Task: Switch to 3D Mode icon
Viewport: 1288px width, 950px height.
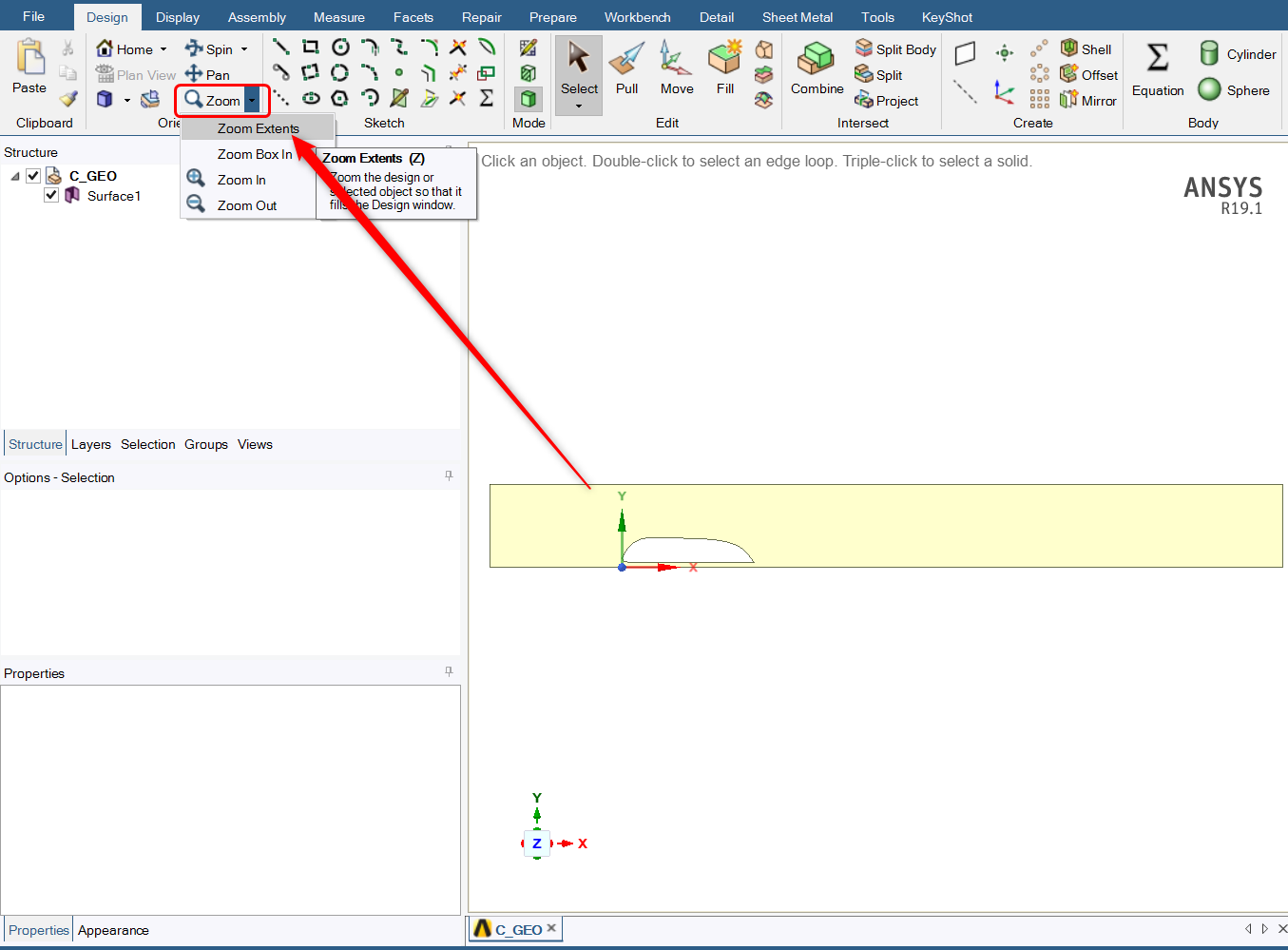Action: pos(529,99)
